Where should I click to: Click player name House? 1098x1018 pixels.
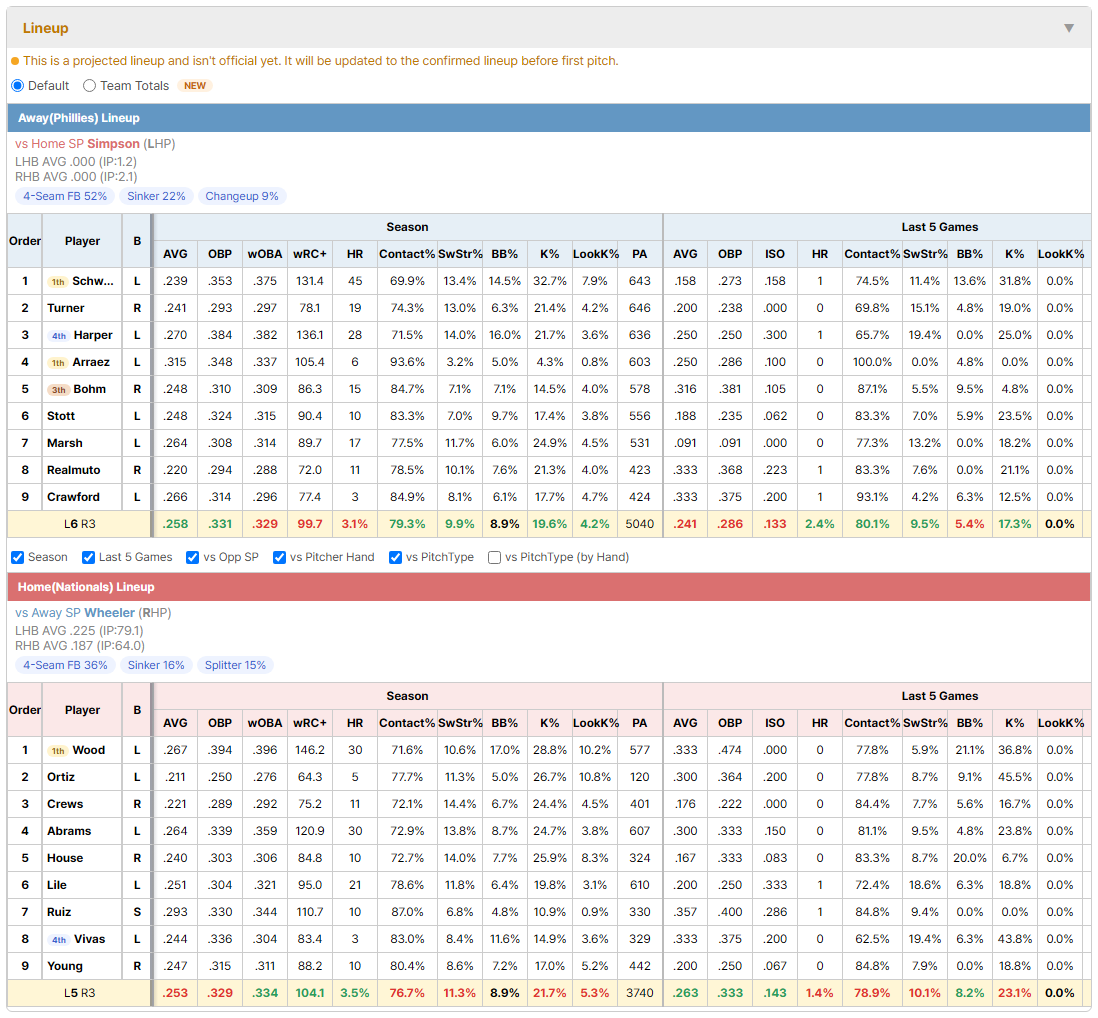coord(65,858)
